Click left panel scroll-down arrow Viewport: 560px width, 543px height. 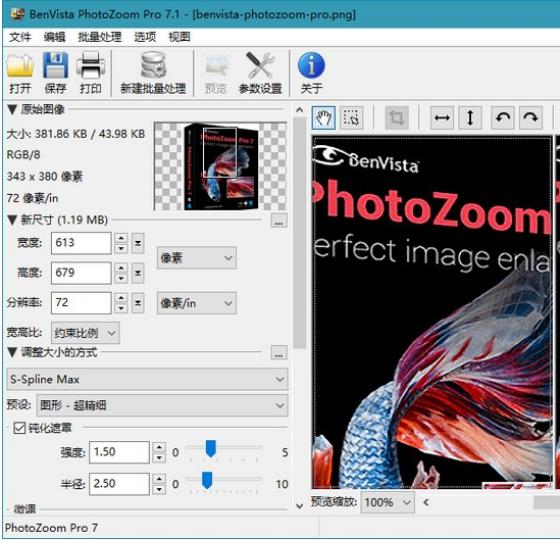[300, 506]
